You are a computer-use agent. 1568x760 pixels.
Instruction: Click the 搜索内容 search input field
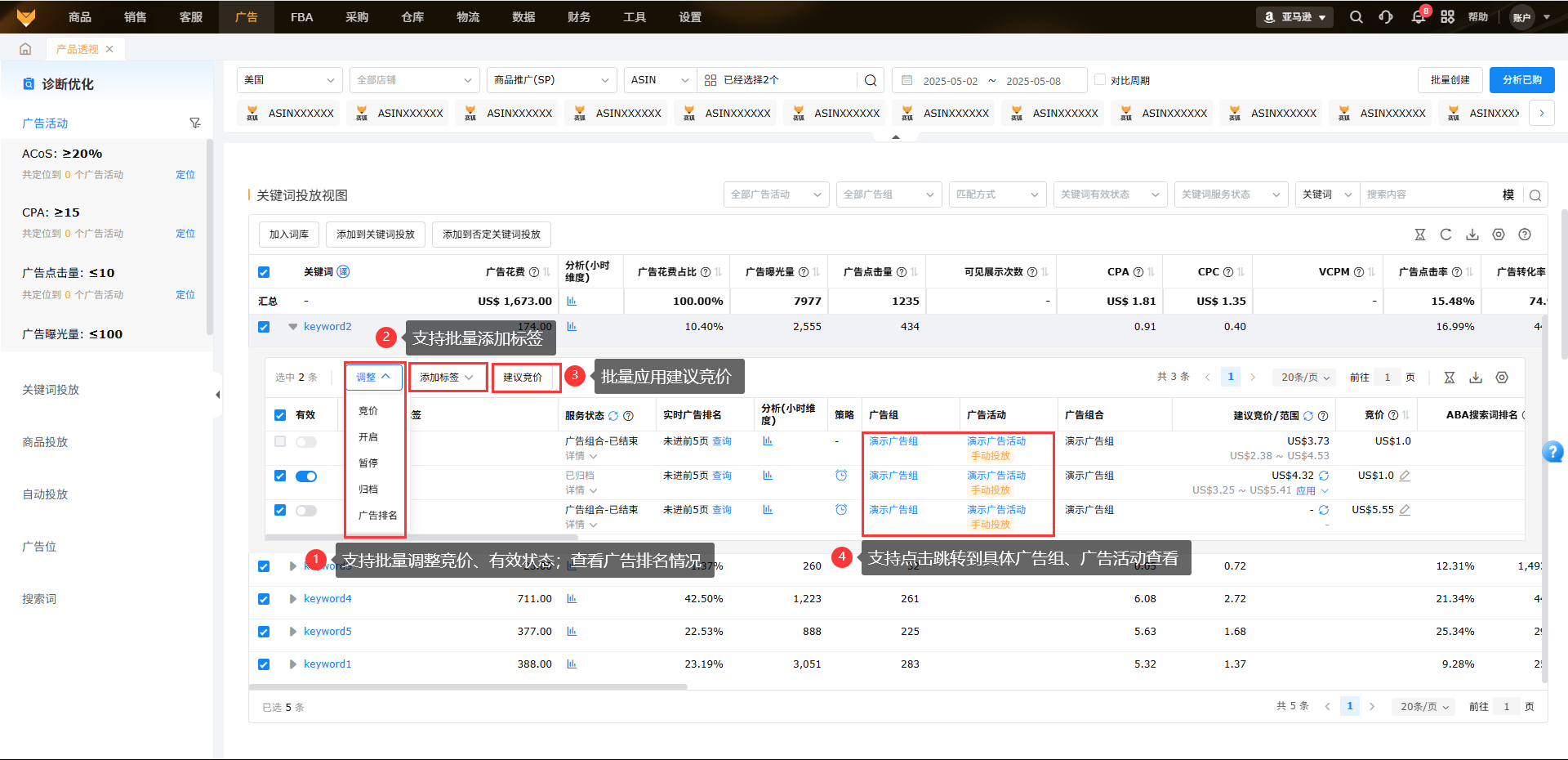[x=1429, y=194]
